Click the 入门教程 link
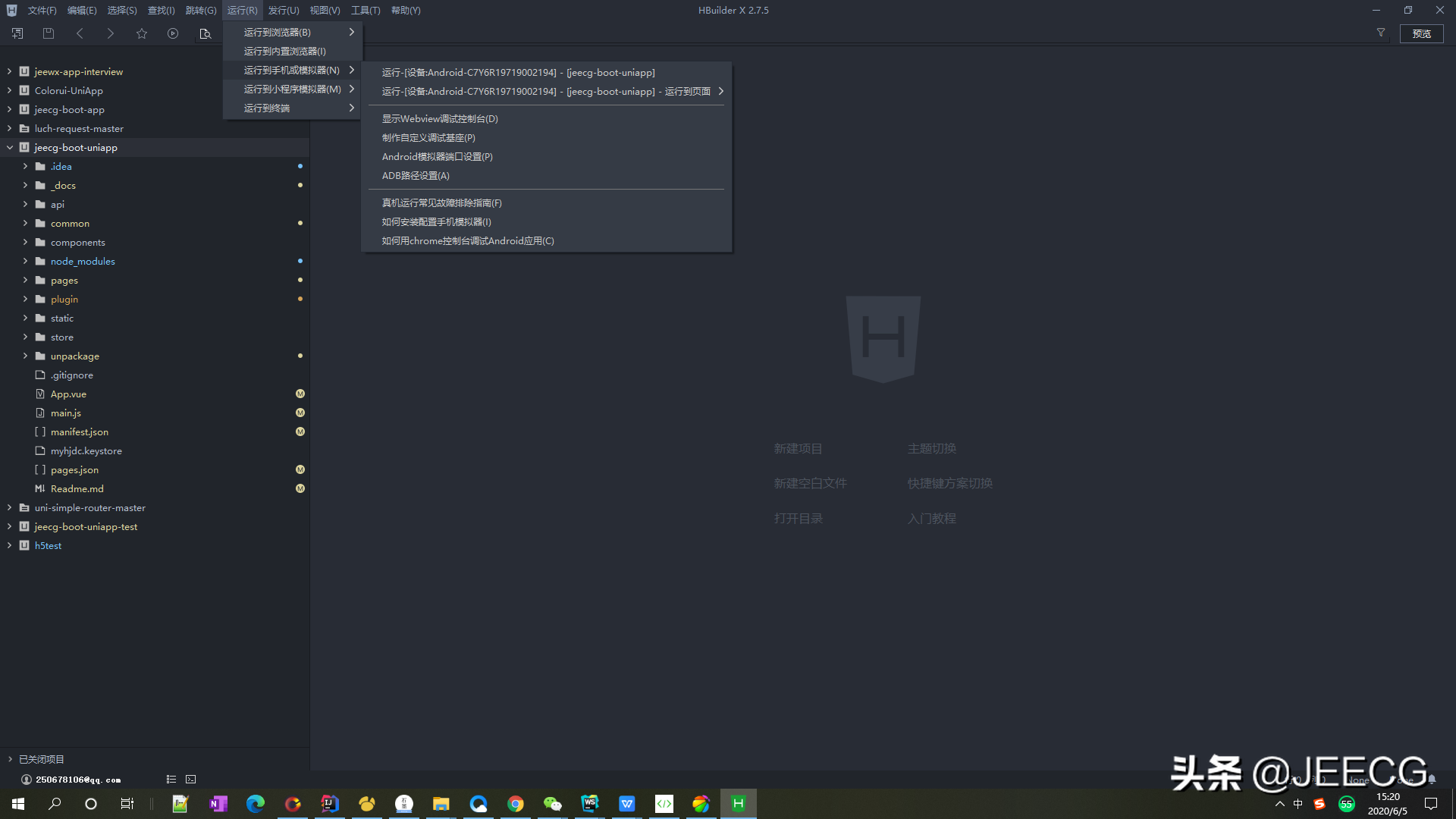Viewport: 1456px width, 819px height. 931,518
